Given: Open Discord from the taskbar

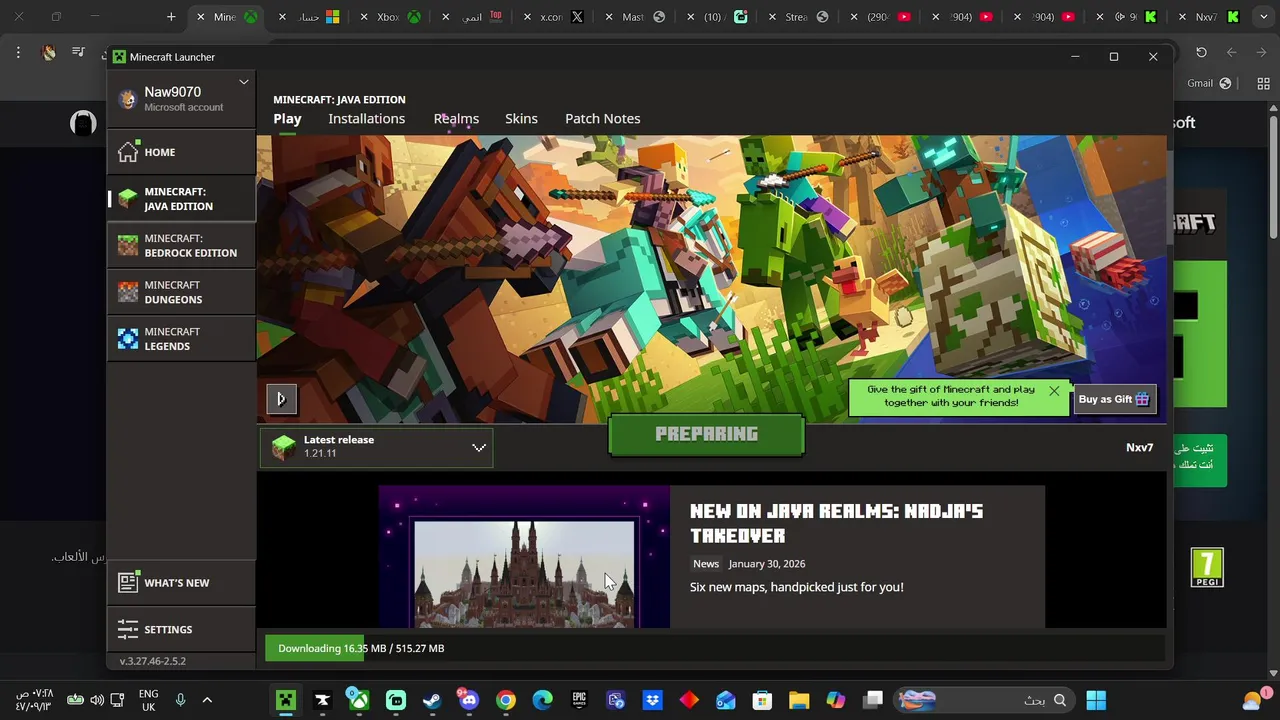Looking at the screenshot, I should point(468,699).
